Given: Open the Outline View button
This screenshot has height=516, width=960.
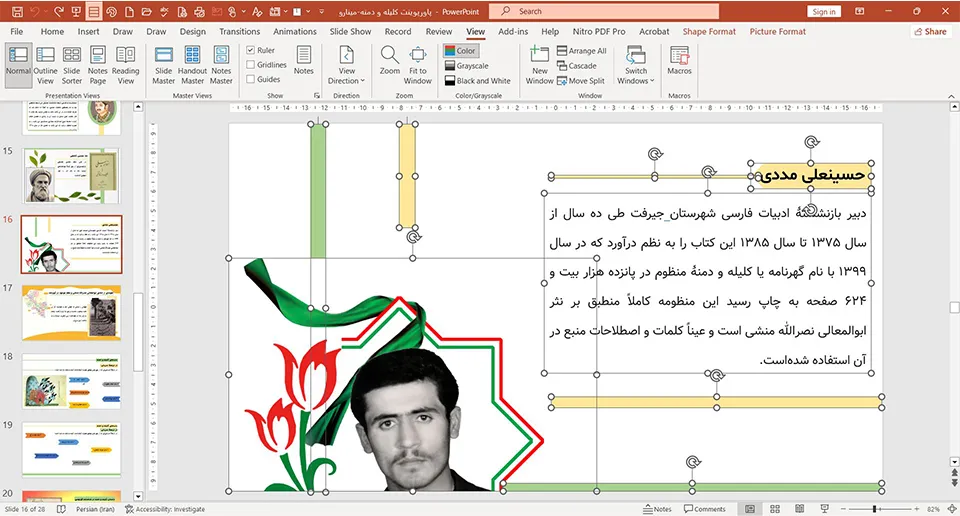Looking at the screenshot, I should tap(45, 65).
